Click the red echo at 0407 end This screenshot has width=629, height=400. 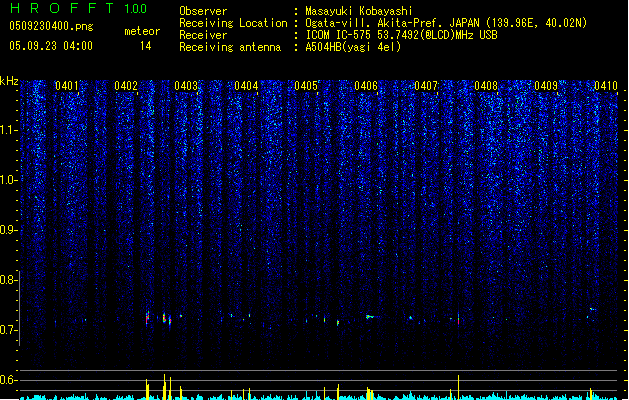459,319
